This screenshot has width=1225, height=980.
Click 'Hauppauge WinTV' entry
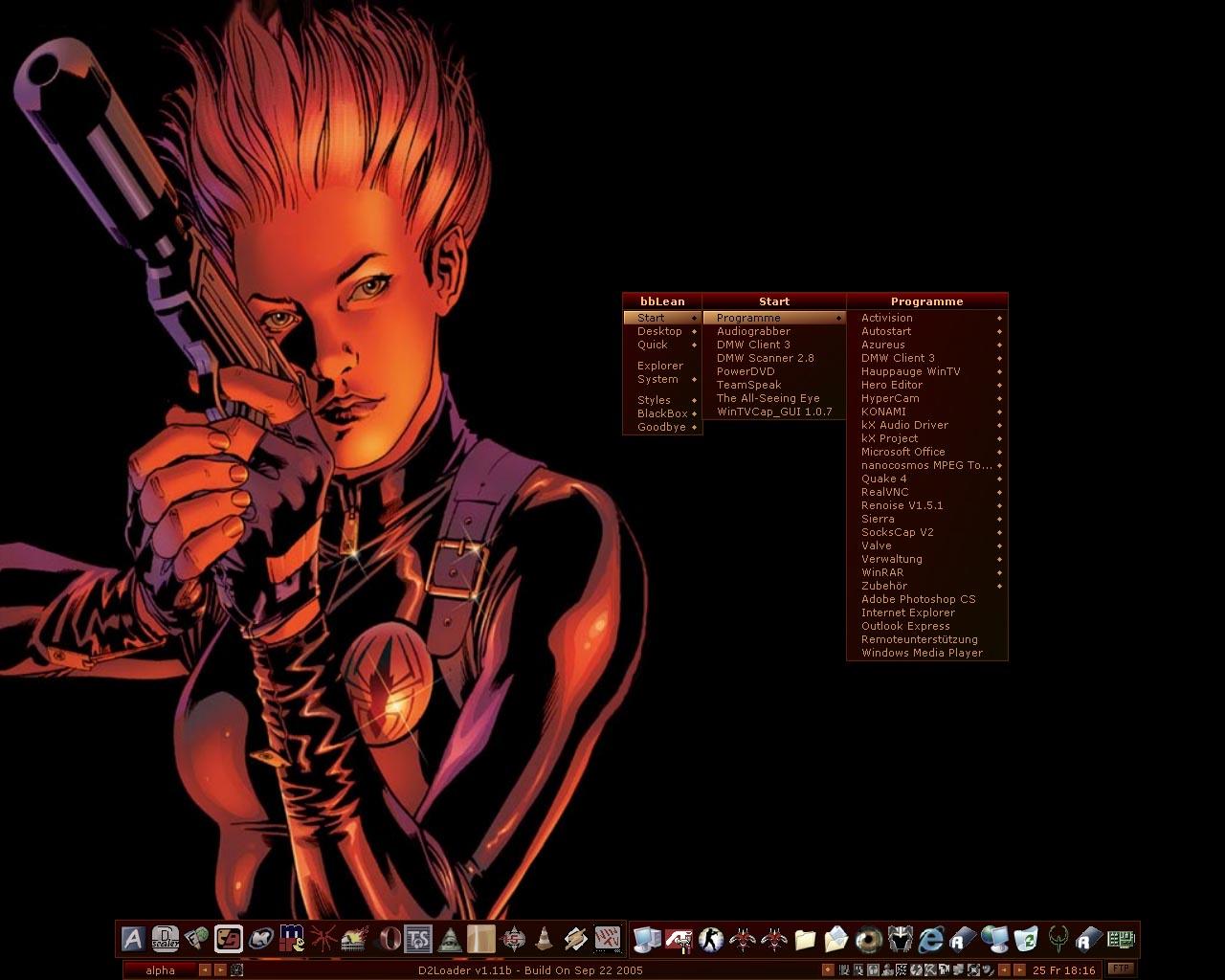[x=927, y=371]
